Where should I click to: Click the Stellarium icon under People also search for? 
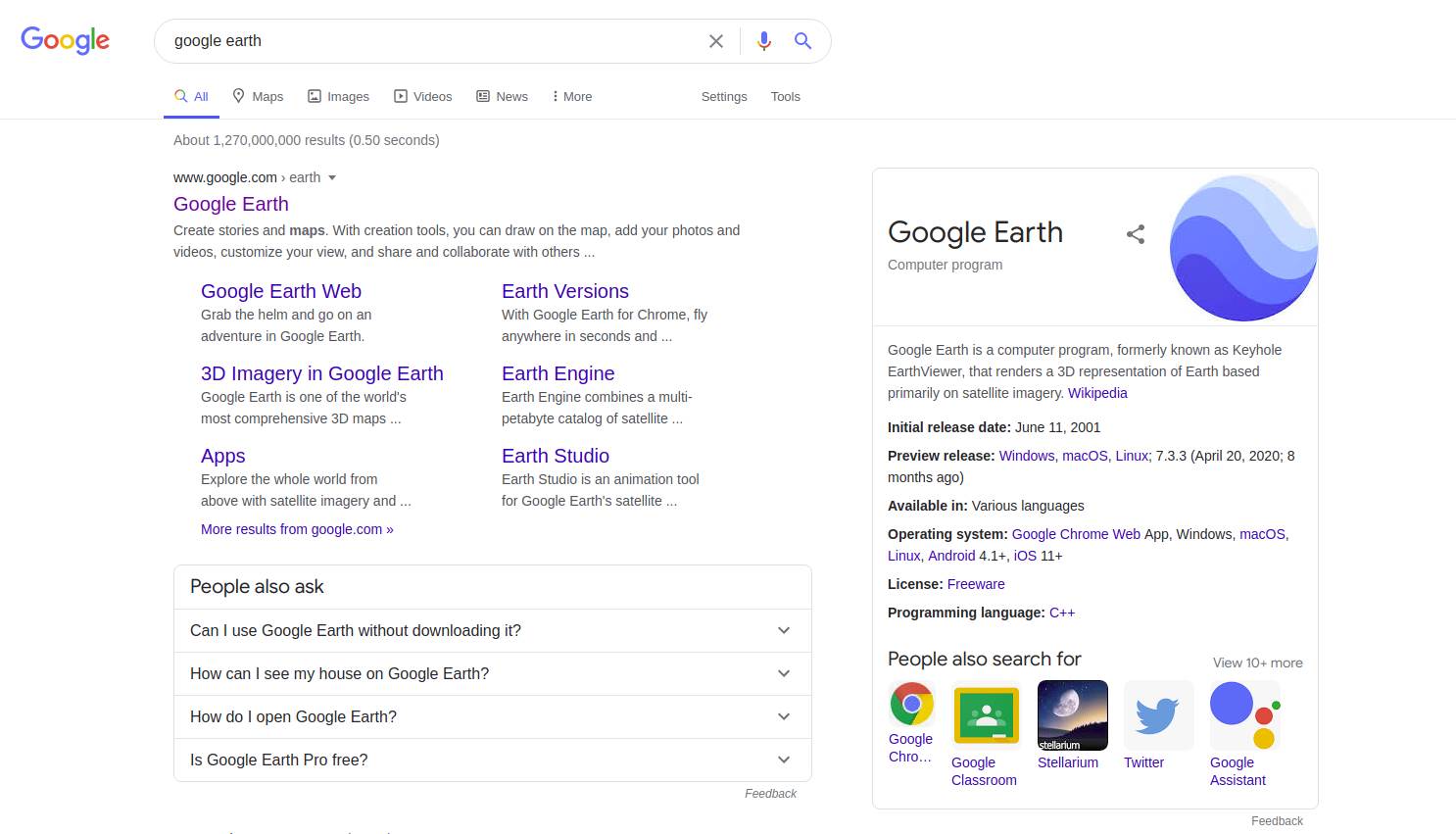(x=1072, y=714)
